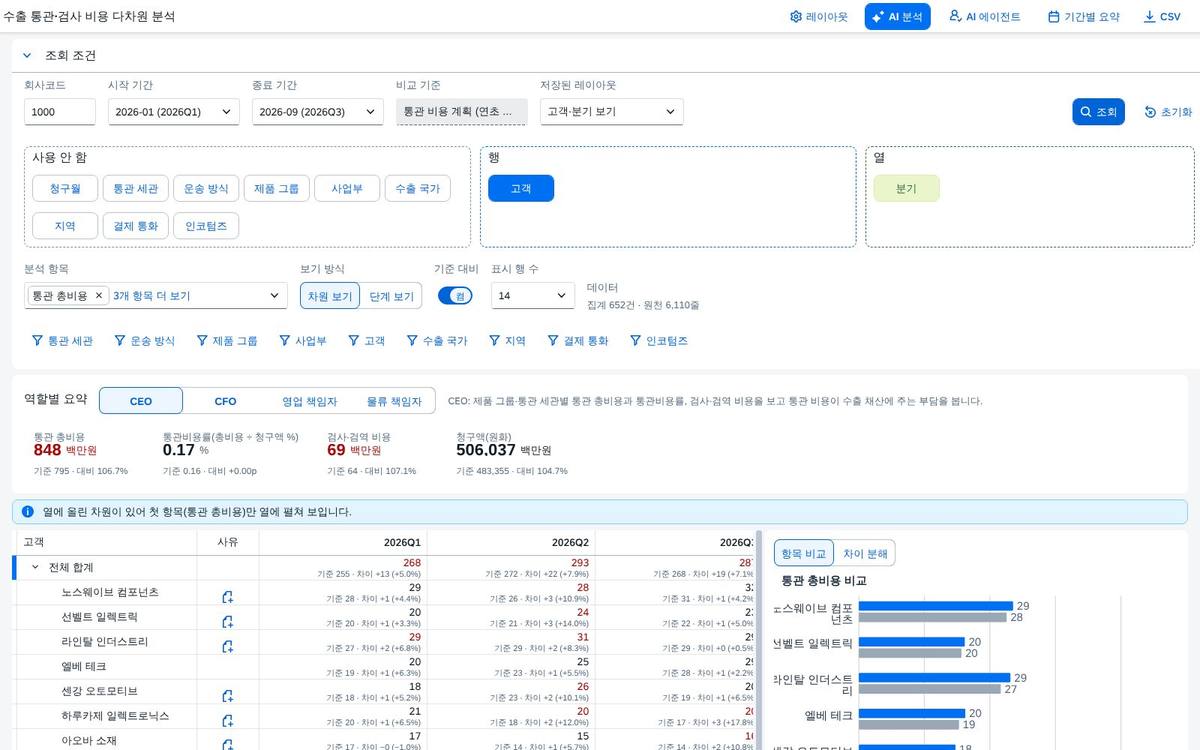Select the unused 결제 통화 dimension chip

[136, 226]
